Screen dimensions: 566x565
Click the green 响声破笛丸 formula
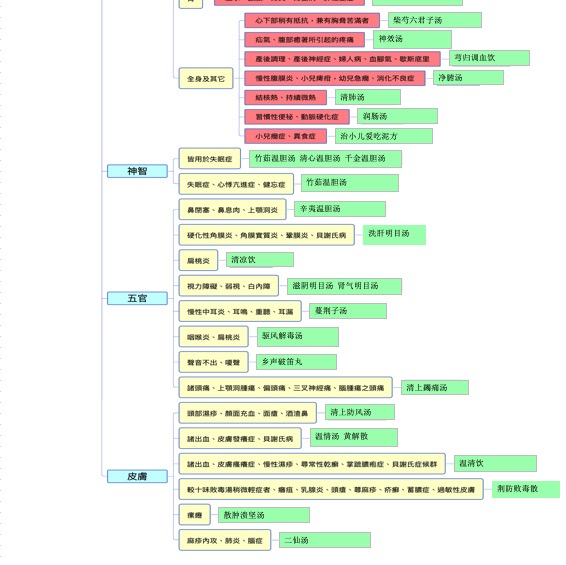point(296,362)
